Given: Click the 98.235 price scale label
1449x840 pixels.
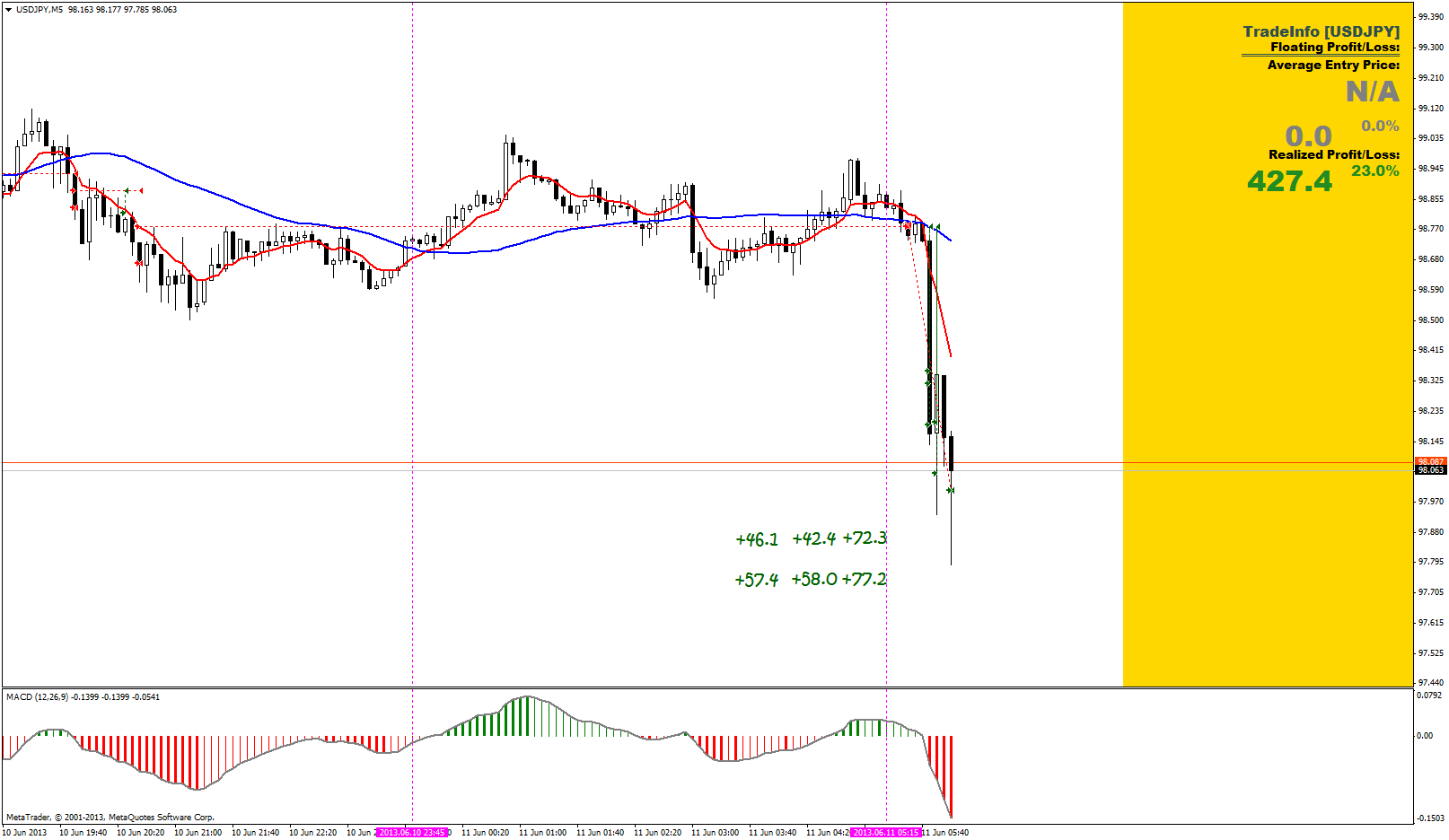Looking at the screenshot, I should point(1431,411).
